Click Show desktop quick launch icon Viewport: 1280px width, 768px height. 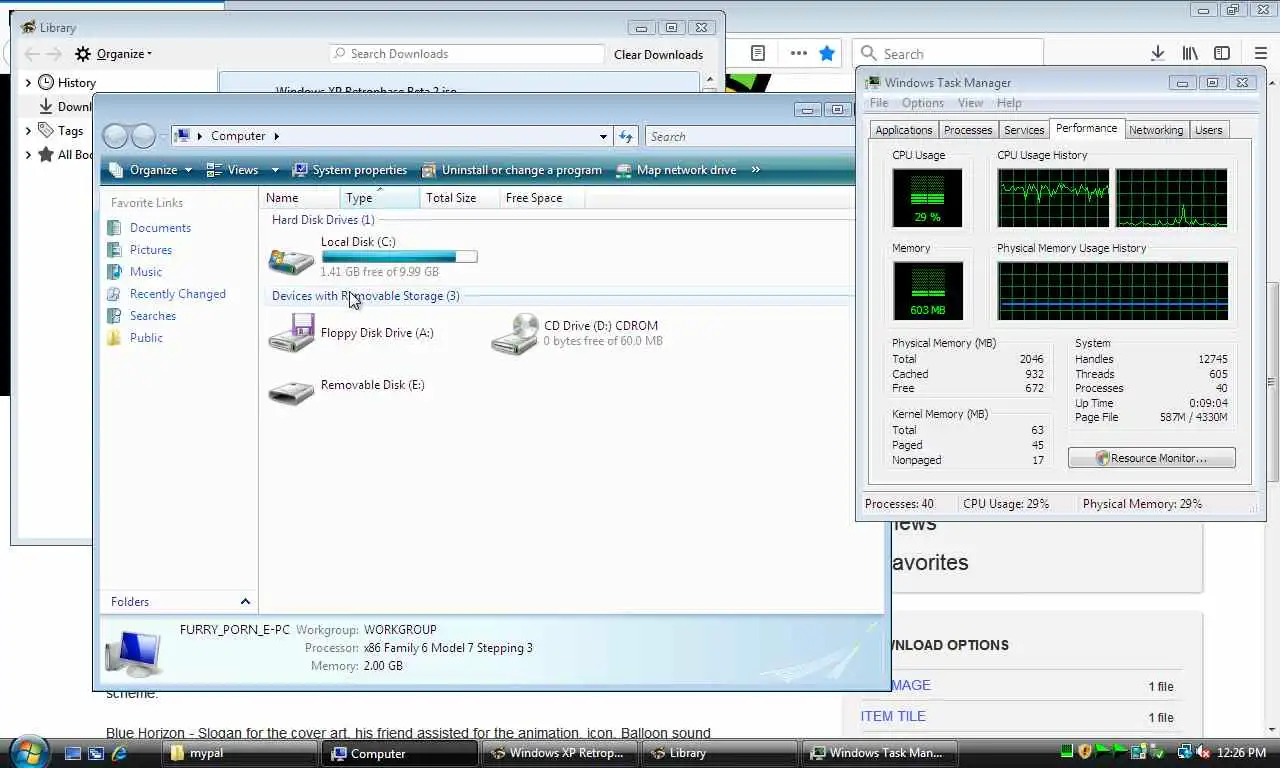pyautogui.click(x=73, y=753)
